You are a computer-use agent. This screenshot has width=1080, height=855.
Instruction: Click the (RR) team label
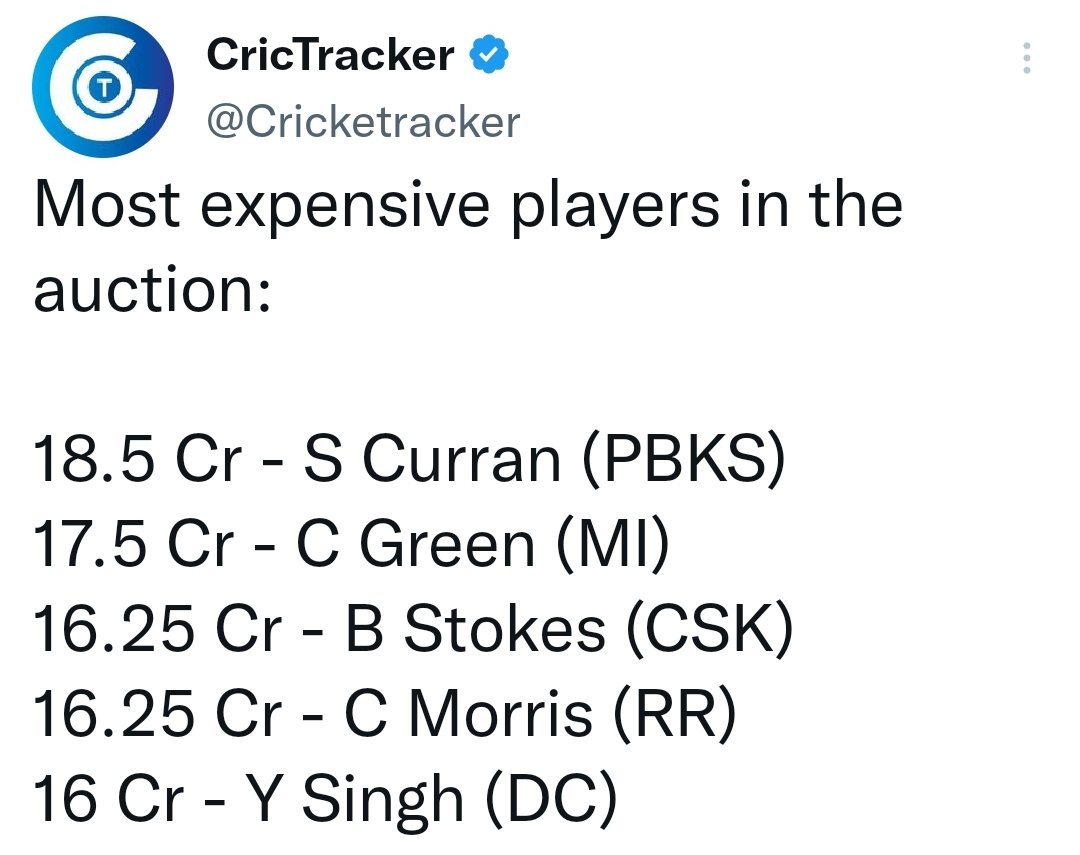674,714
